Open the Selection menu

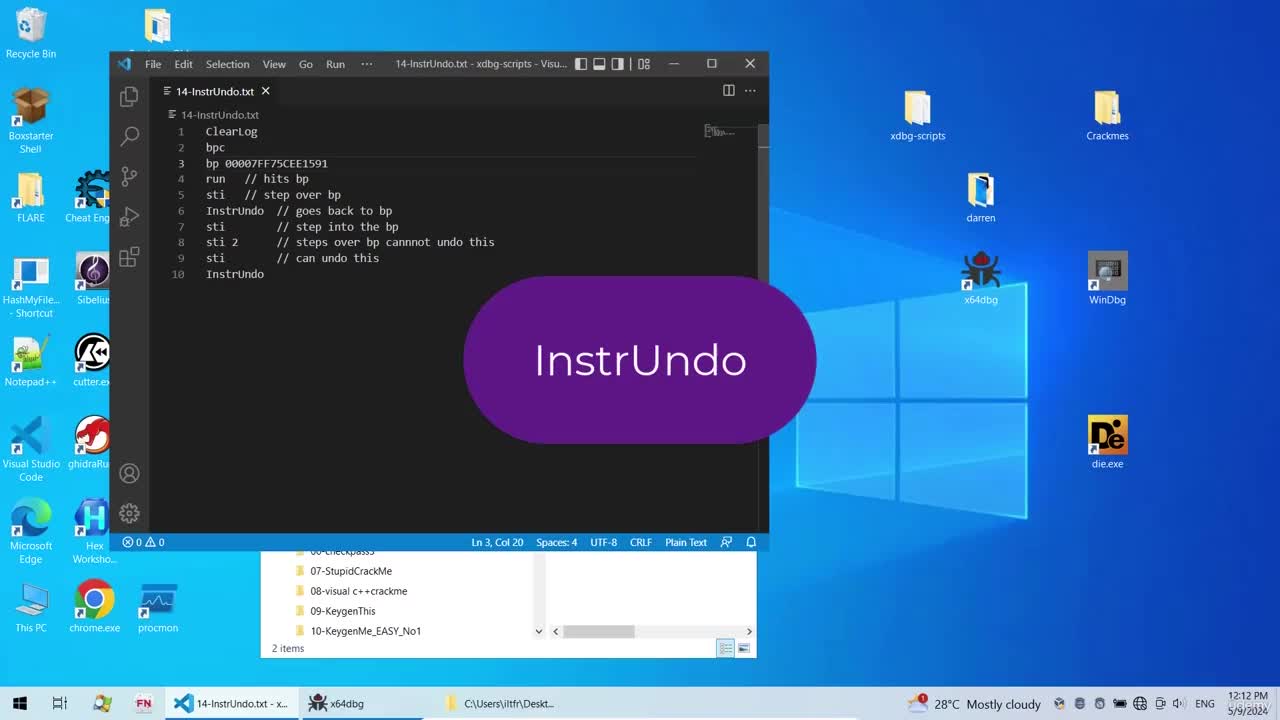point(227,64)
